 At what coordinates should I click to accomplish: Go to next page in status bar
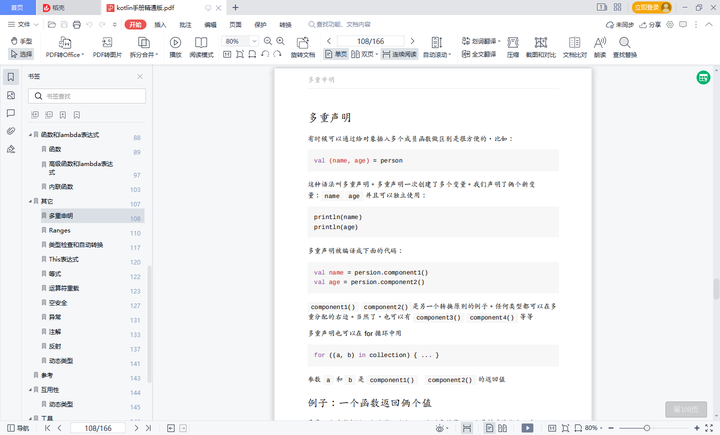136,428
